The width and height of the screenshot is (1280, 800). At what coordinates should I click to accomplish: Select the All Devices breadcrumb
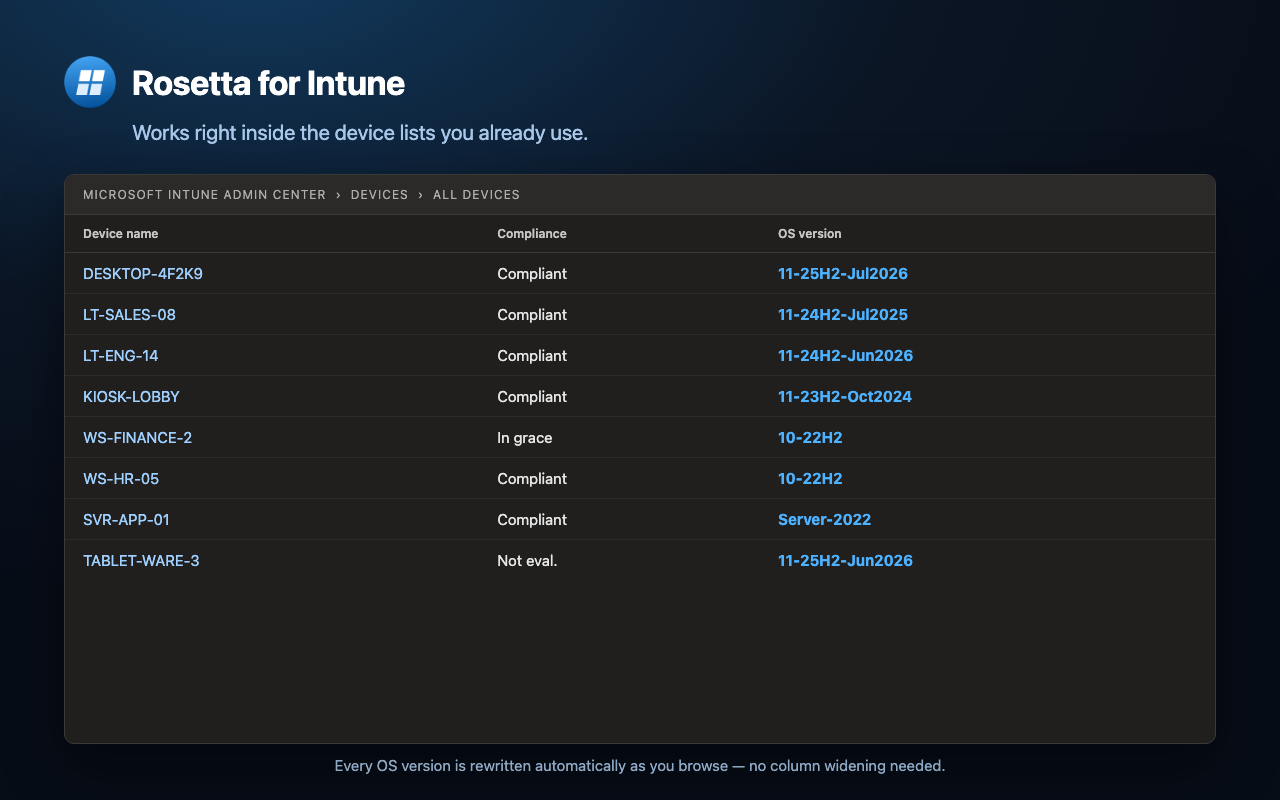coord(476,195)
